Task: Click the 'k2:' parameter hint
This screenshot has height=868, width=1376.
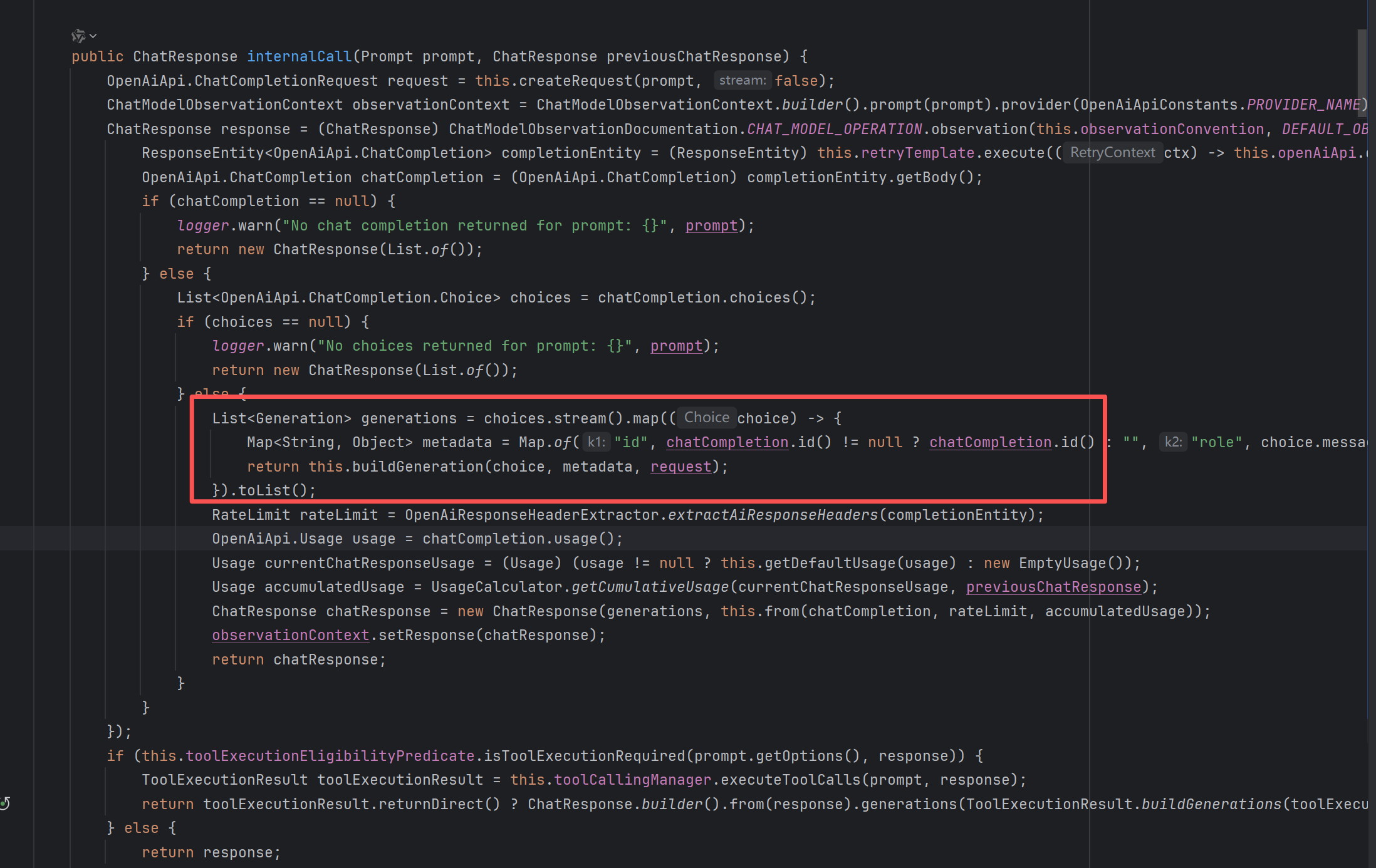Action: pos(1172,442)
